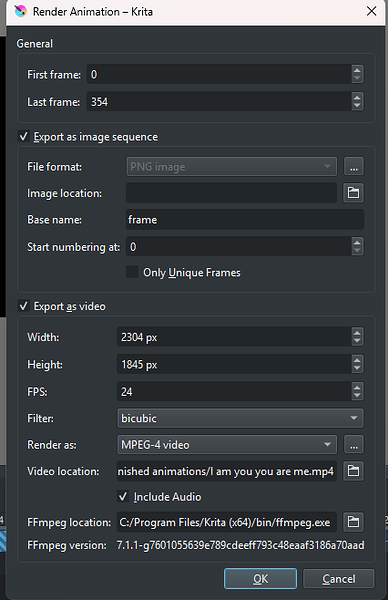This screenshot has height=600, width=388.
Task: Click the Krita logo in title bar
Action: click(x=20, y=11)
